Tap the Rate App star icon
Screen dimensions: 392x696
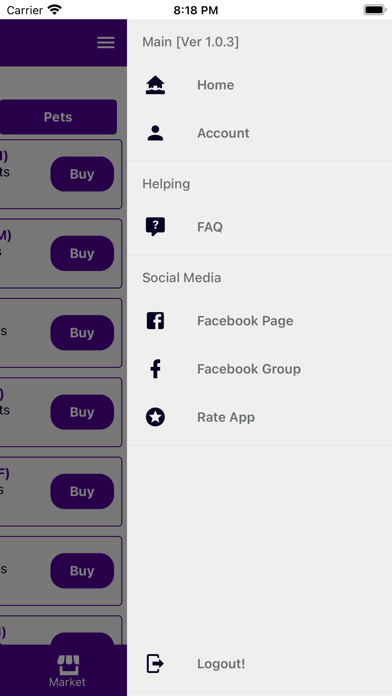pos(155,417)
